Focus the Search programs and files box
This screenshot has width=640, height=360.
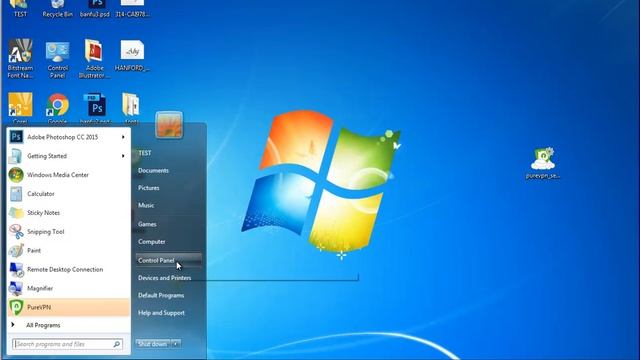tap(67, 344)
